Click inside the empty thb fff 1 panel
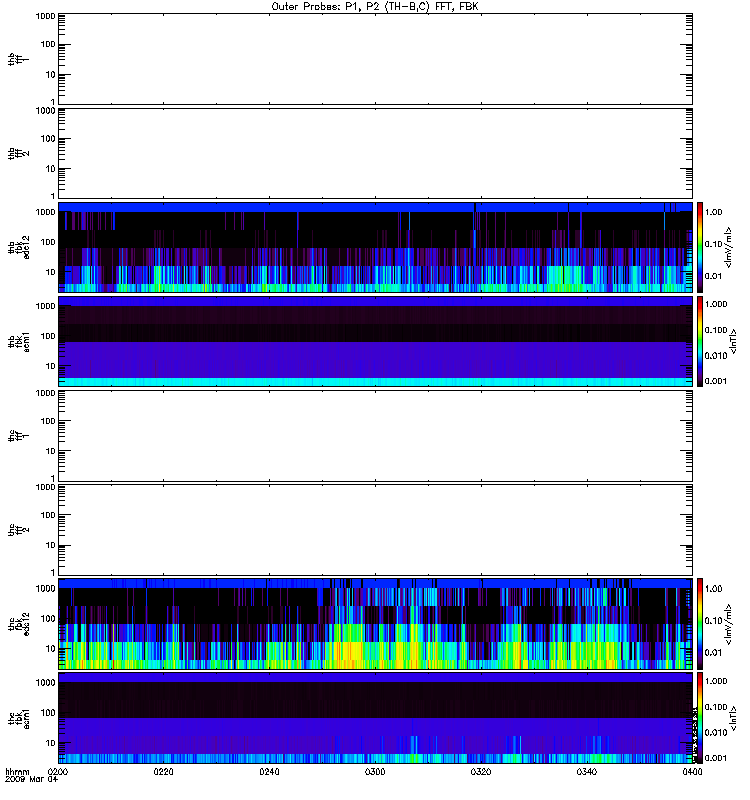Screen dimensions: 750x800 click(375, 59)
